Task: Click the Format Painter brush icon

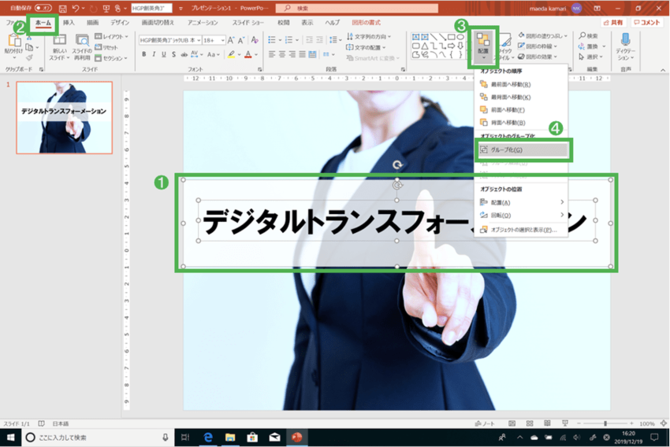Action: pyautogui.click(x=29, y=57)
